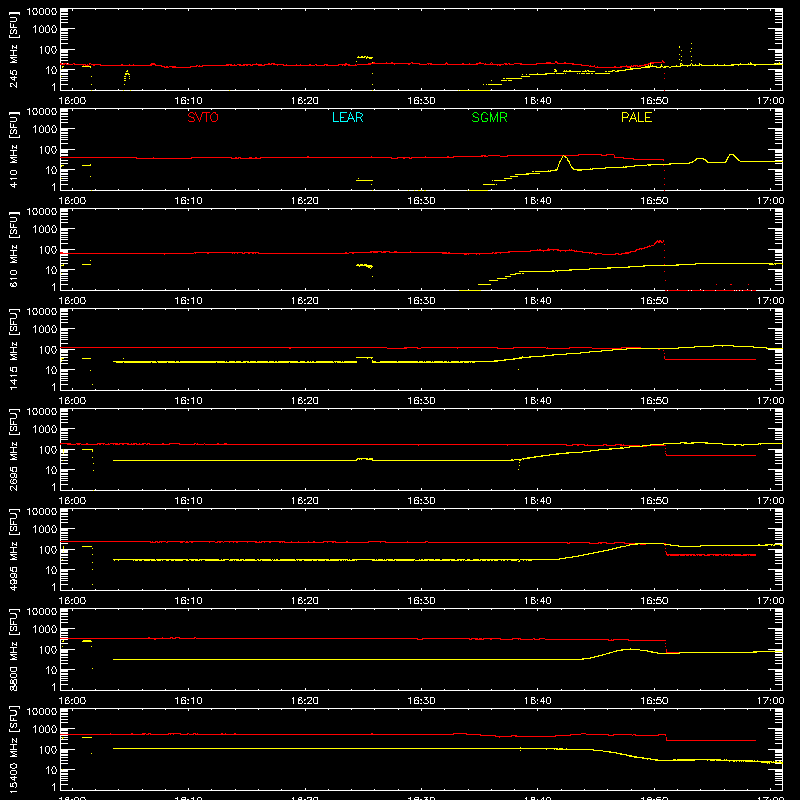Select the "410 MHz [SFU]" axis title
Image resolution: width=800 pixels, height=800 pixels.
tap(14, 149)
